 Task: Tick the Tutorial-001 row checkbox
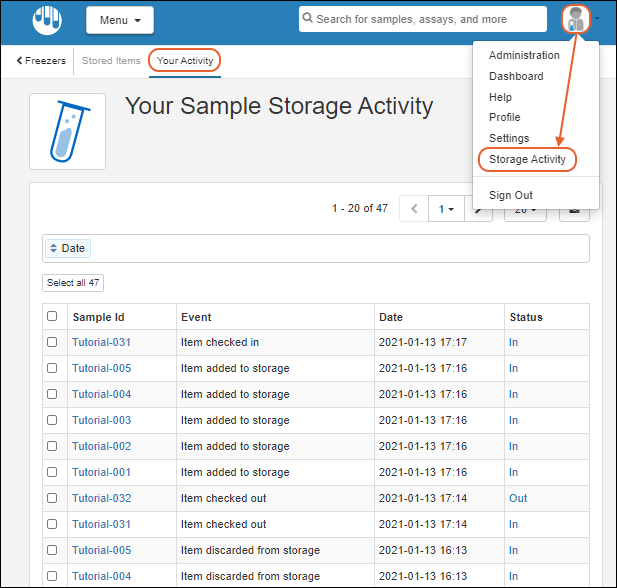[52, 472]
